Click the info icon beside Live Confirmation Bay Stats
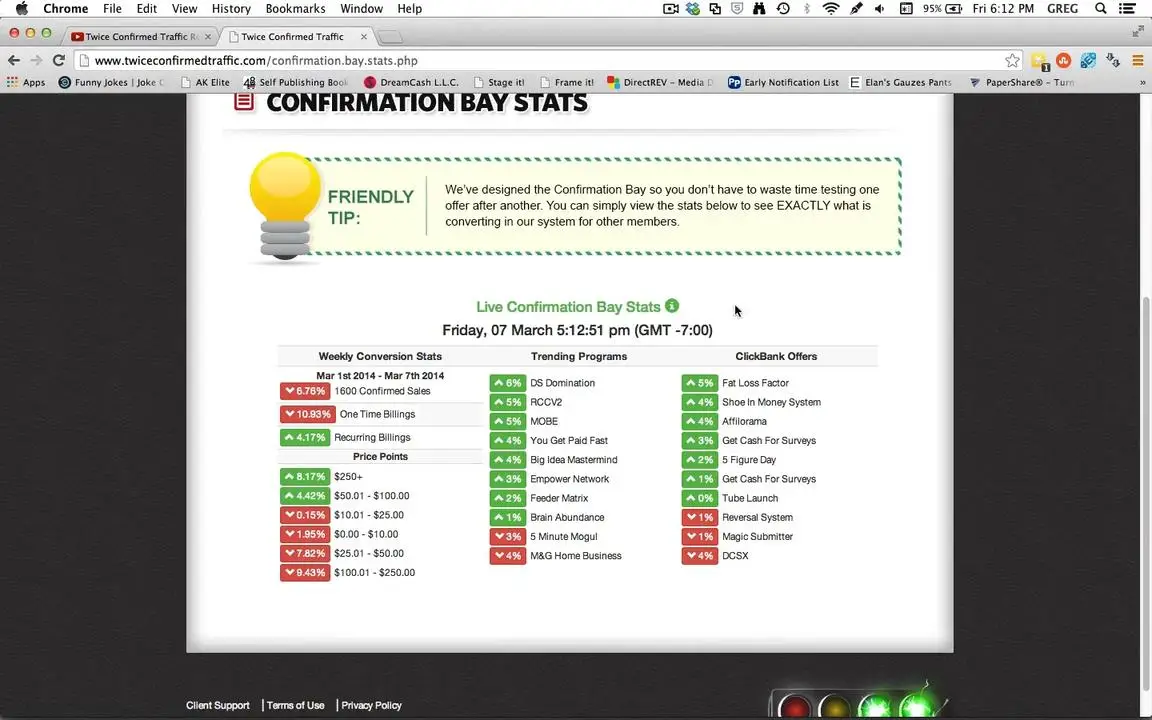 [x=672, y=306]
